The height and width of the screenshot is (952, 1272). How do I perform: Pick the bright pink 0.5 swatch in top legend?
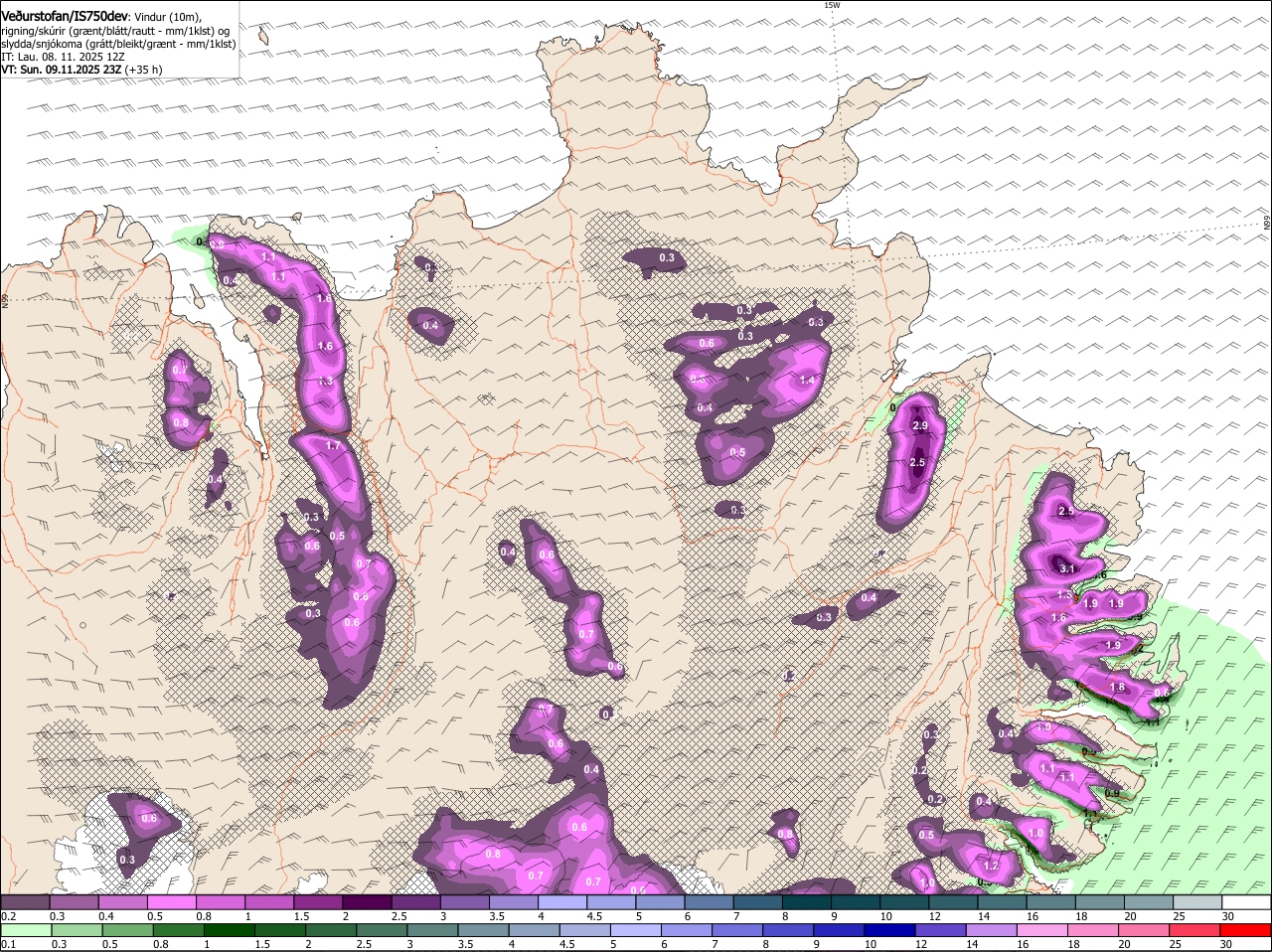171,902
